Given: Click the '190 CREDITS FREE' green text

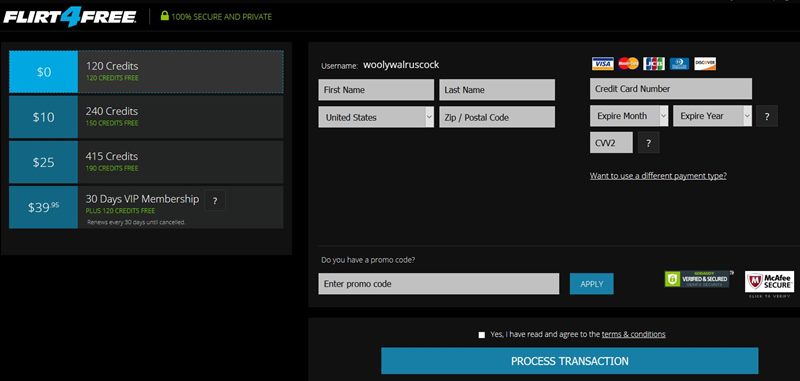Looking at the screenshot, I should pos(112,168).
